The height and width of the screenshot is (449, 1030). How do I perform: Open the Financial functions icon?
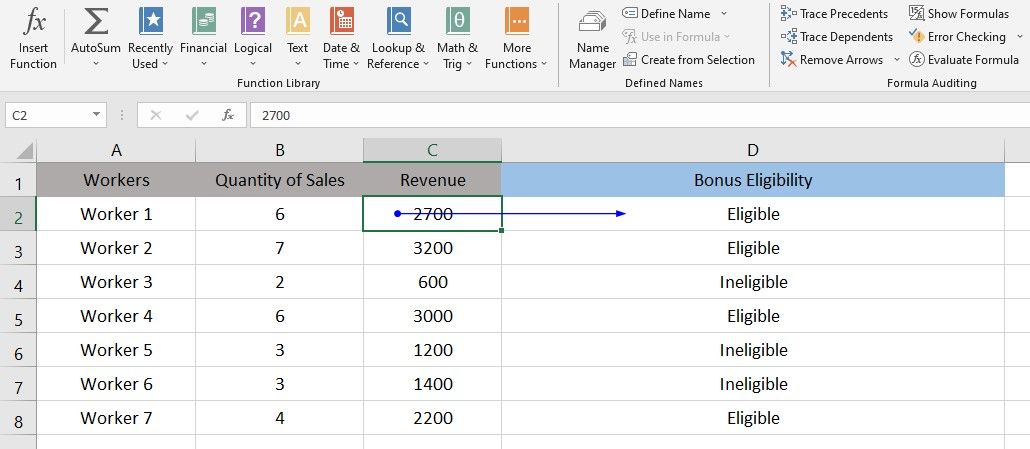click(x=203, y=21)
